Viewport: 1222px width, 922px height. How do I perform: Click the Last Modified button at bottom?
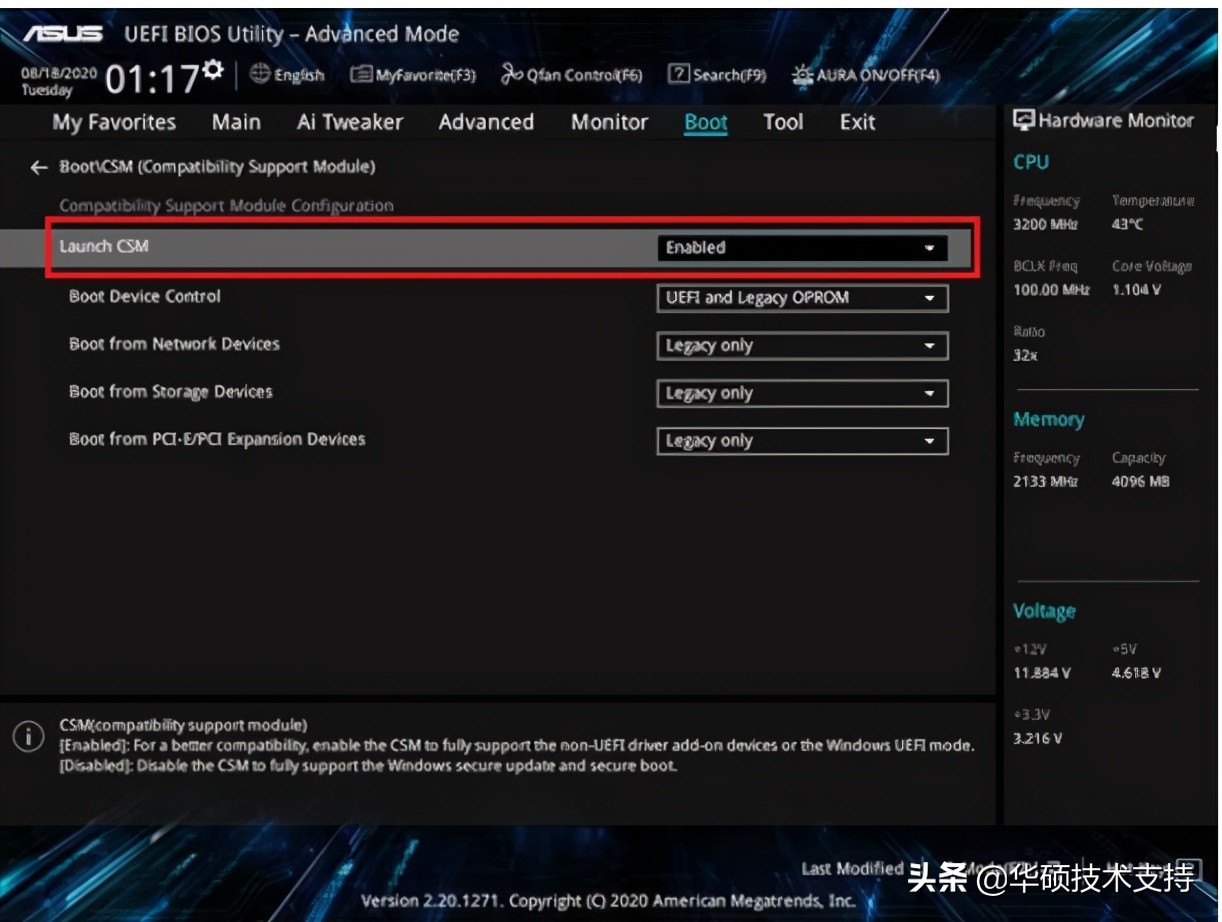coord(852,869)
